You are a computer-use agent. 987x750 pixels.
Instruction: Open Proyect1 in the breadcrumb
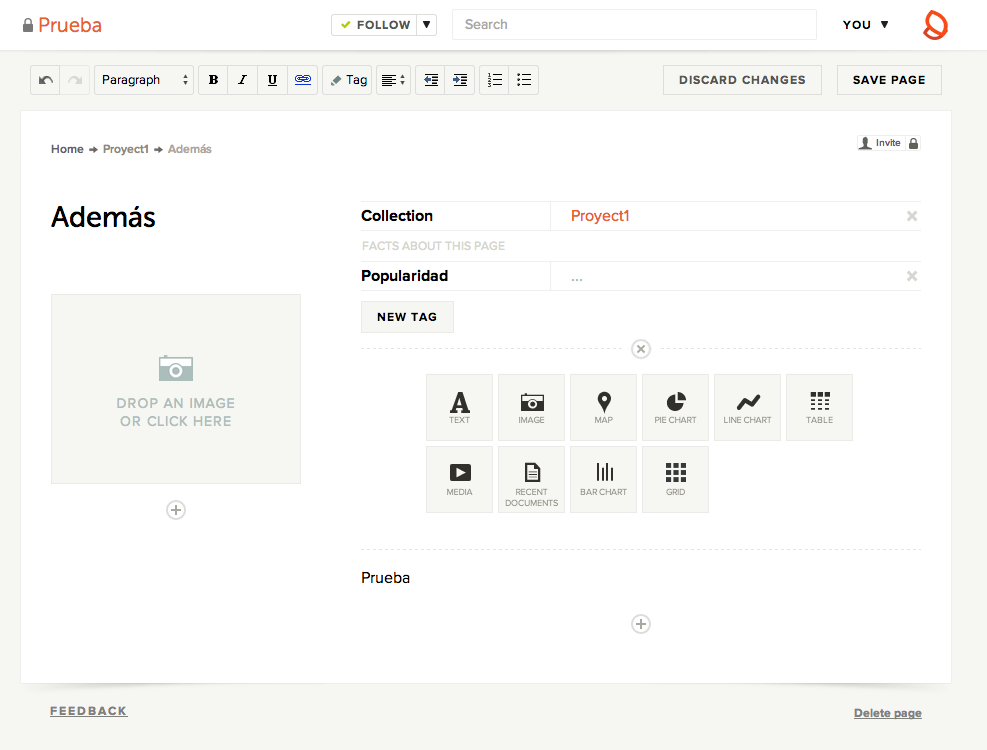point(125,149)
